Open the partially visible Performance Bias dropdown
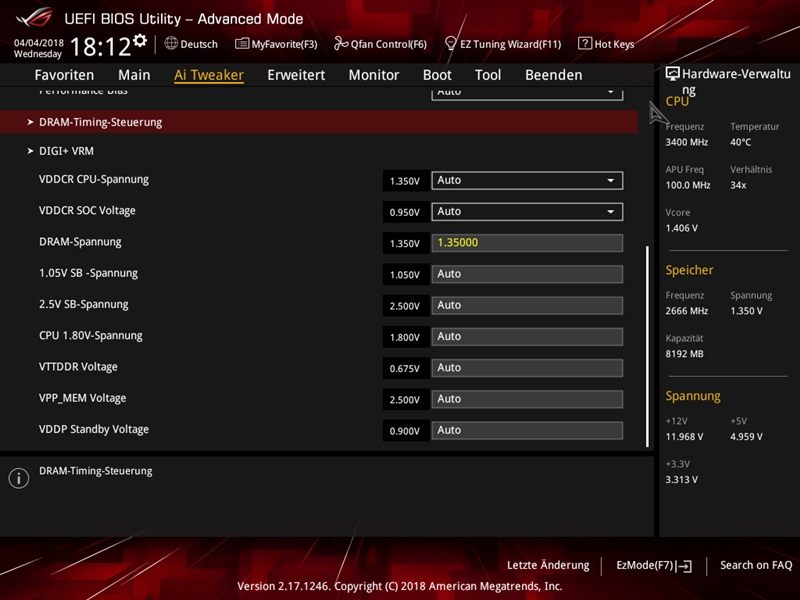The width and height of the screenshot is (800, 600). (527, 94)
